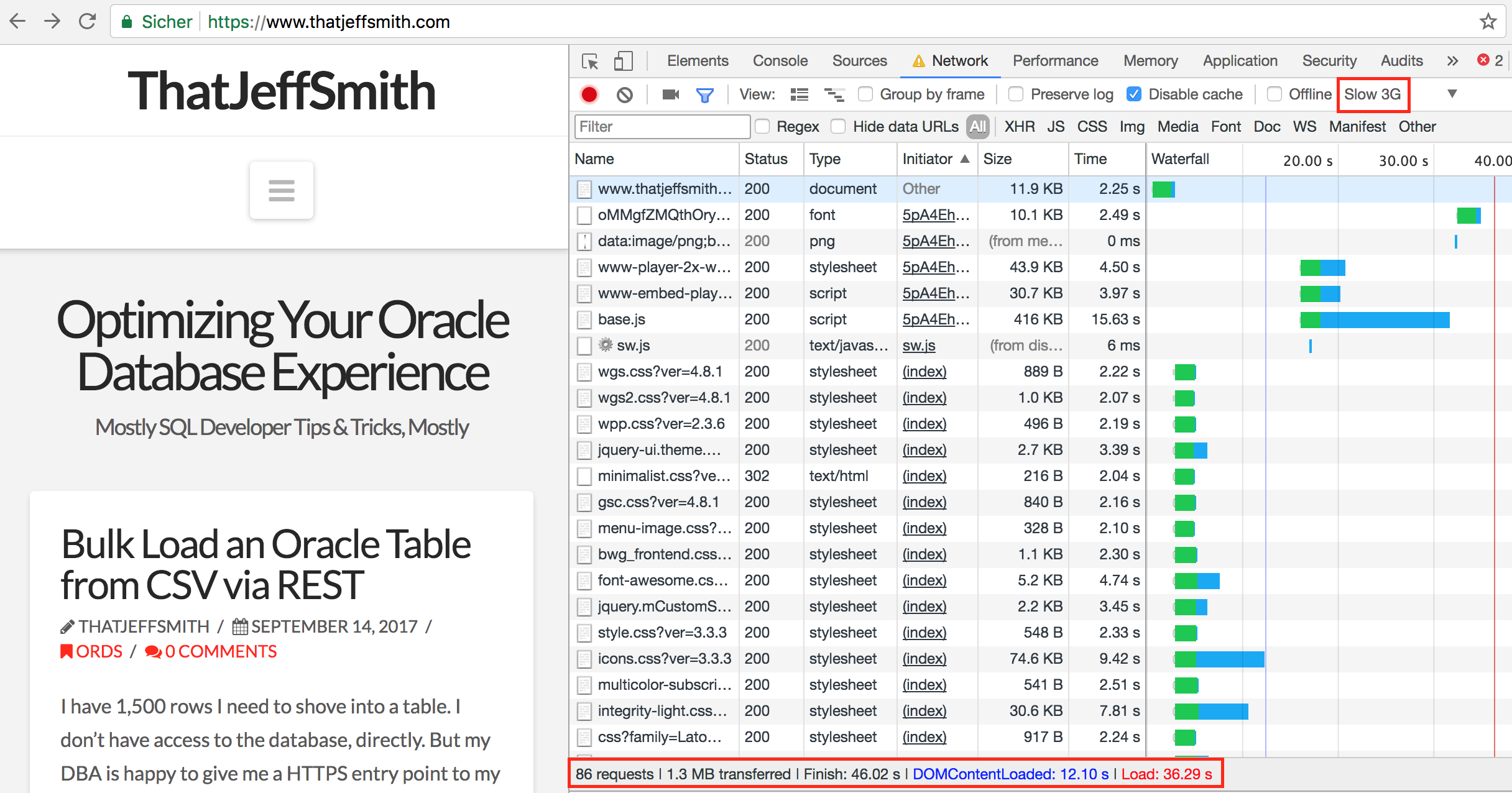The image size is (1512, 793).
Task: Enable Preserve log checkbox
Action: (1016, 94)
